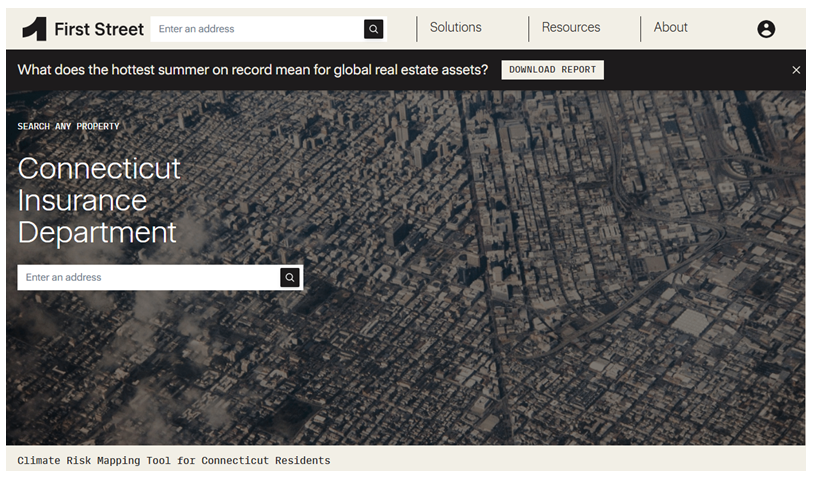814x479 pixels.
Task: Click the First Street wordmark text
Action: (x=99, y=29)
